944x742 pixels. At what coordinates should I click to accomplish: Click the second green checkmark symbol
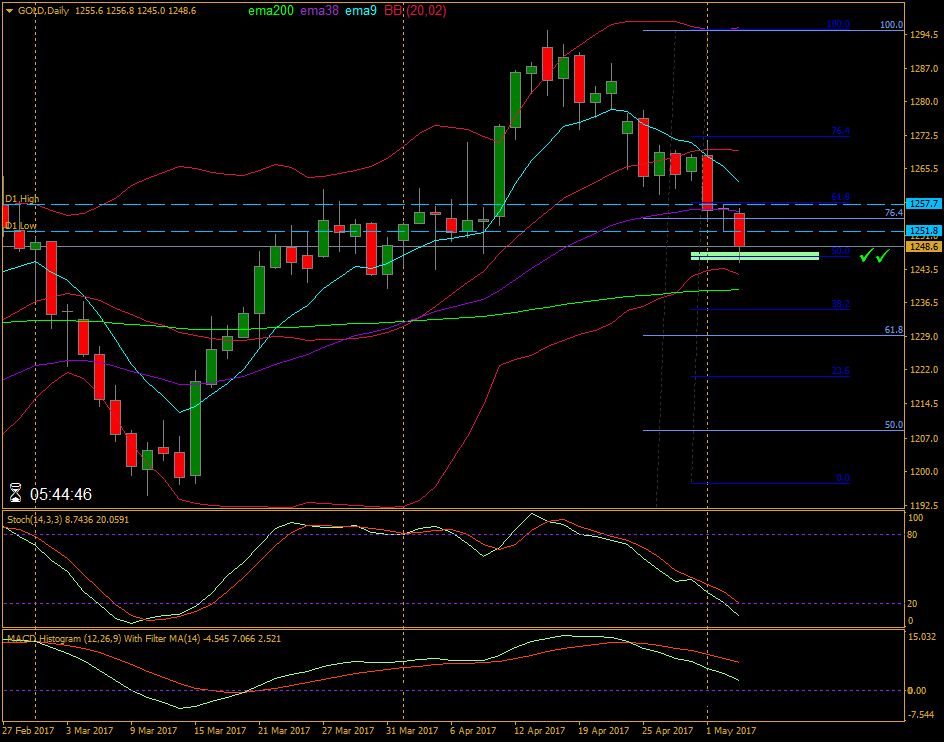[x=881, y=258]
